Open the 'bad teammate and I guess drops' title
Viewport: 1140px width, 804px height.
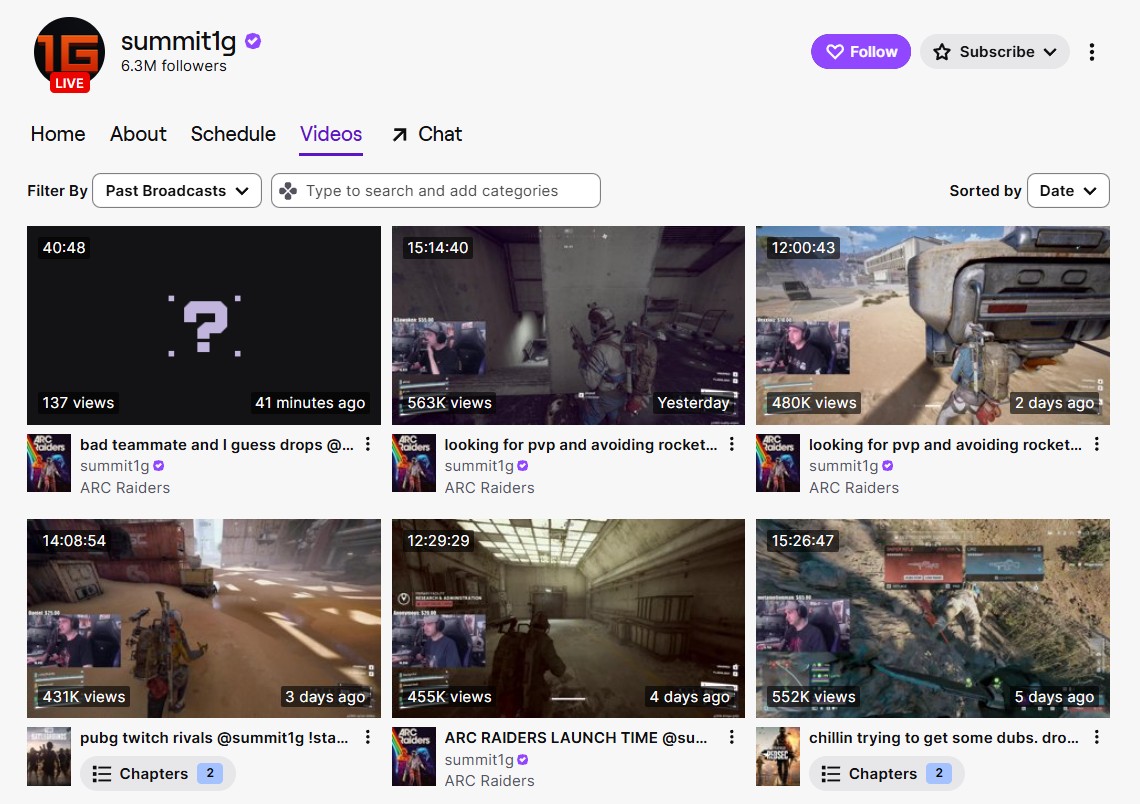[217, 445]
